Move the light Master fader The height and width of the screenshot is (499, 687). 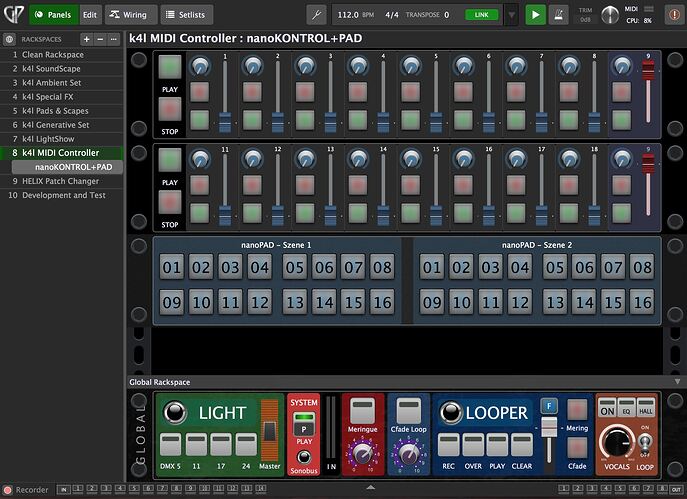click(x=269, y=432)
